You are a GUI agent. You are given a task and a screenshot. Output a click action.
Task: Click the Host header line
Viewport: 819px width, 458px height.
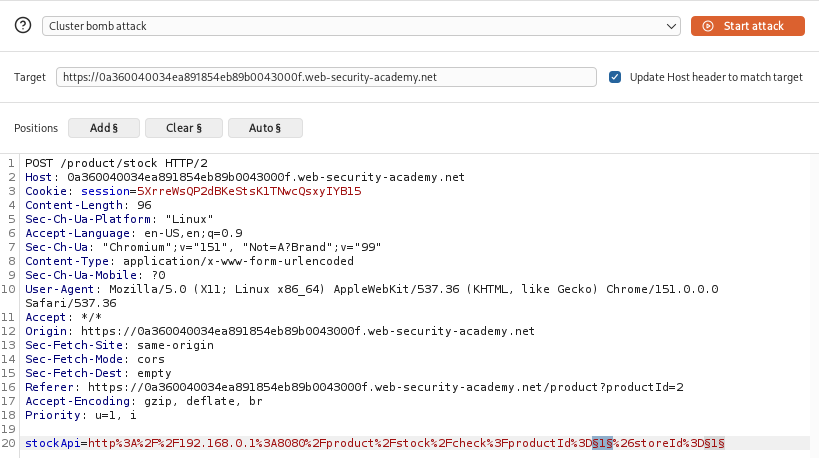[x=245, y=178]
